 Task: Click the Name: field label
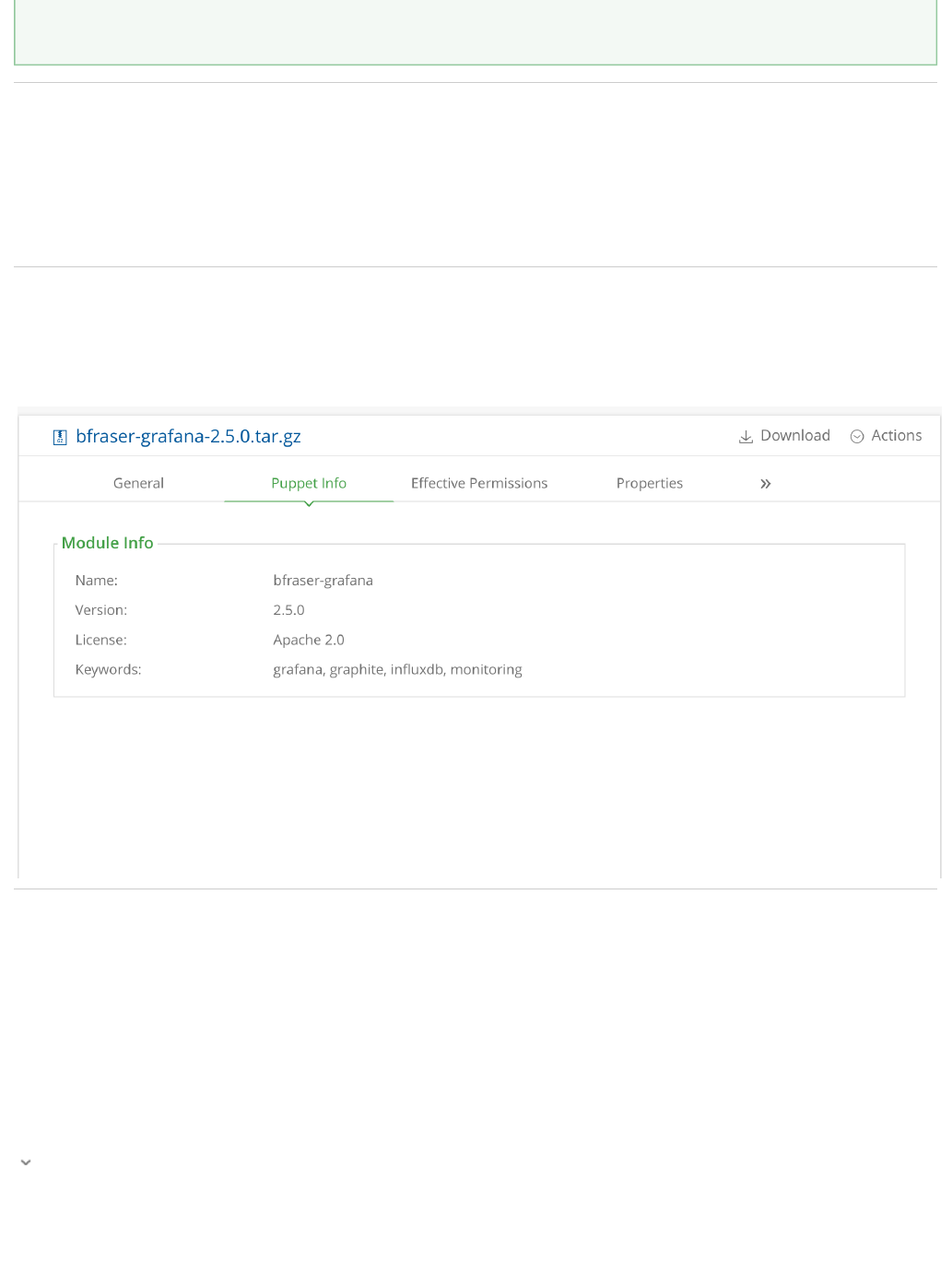coord(97,581)
